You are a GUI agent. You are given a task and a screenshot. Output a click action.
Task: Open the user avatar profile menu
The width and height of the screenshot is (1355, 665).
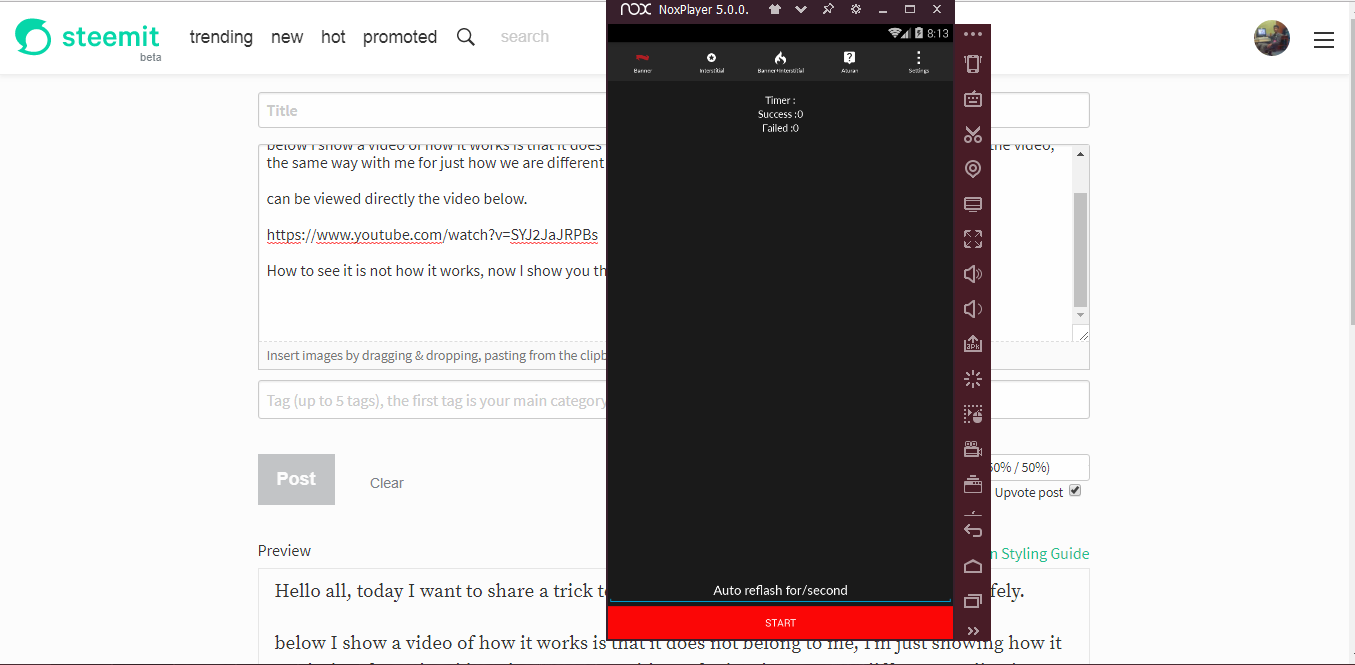tap(1272, 38)
